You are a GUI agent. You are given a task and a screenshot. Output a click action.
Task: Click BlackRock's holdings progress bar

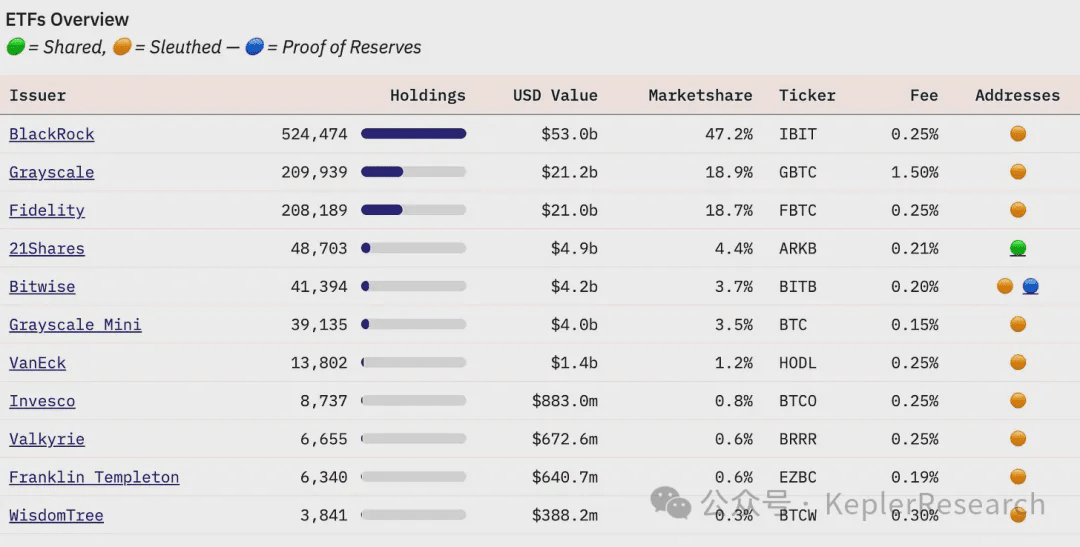coord(413,134)
